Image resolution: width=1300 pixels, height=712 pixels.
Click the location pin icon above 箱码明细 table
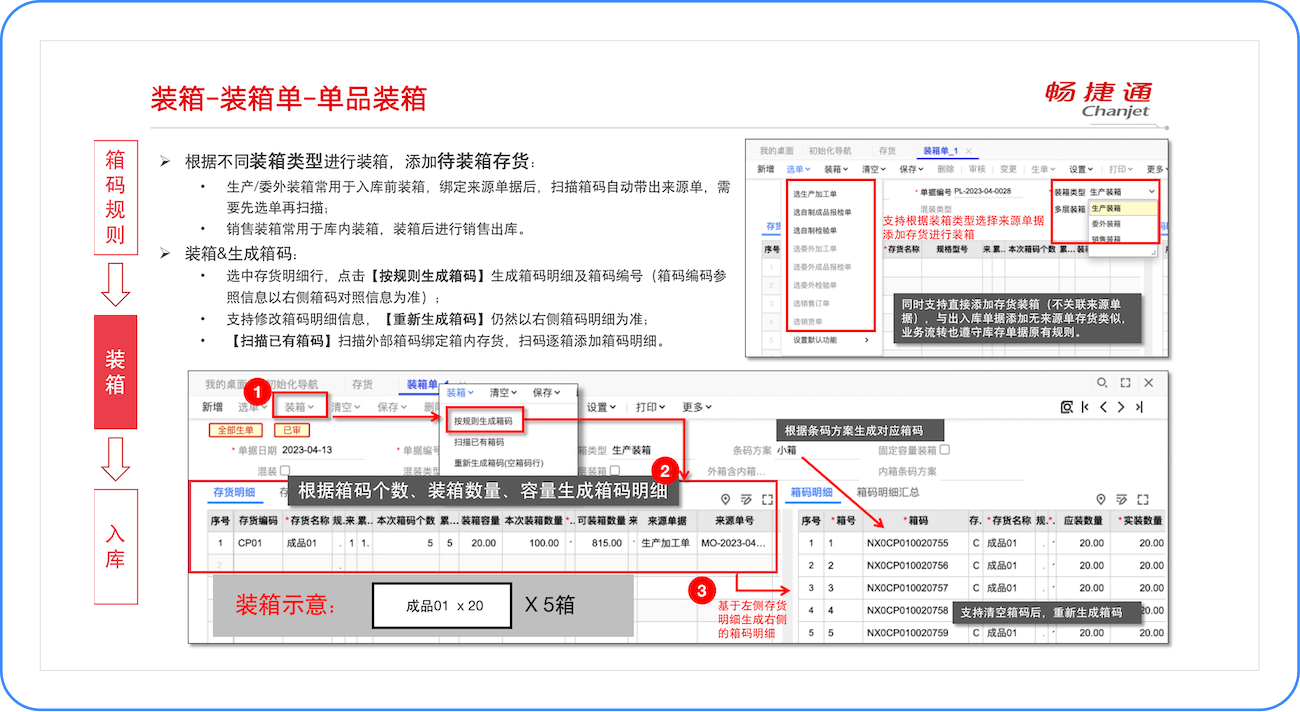[1101, 500]
